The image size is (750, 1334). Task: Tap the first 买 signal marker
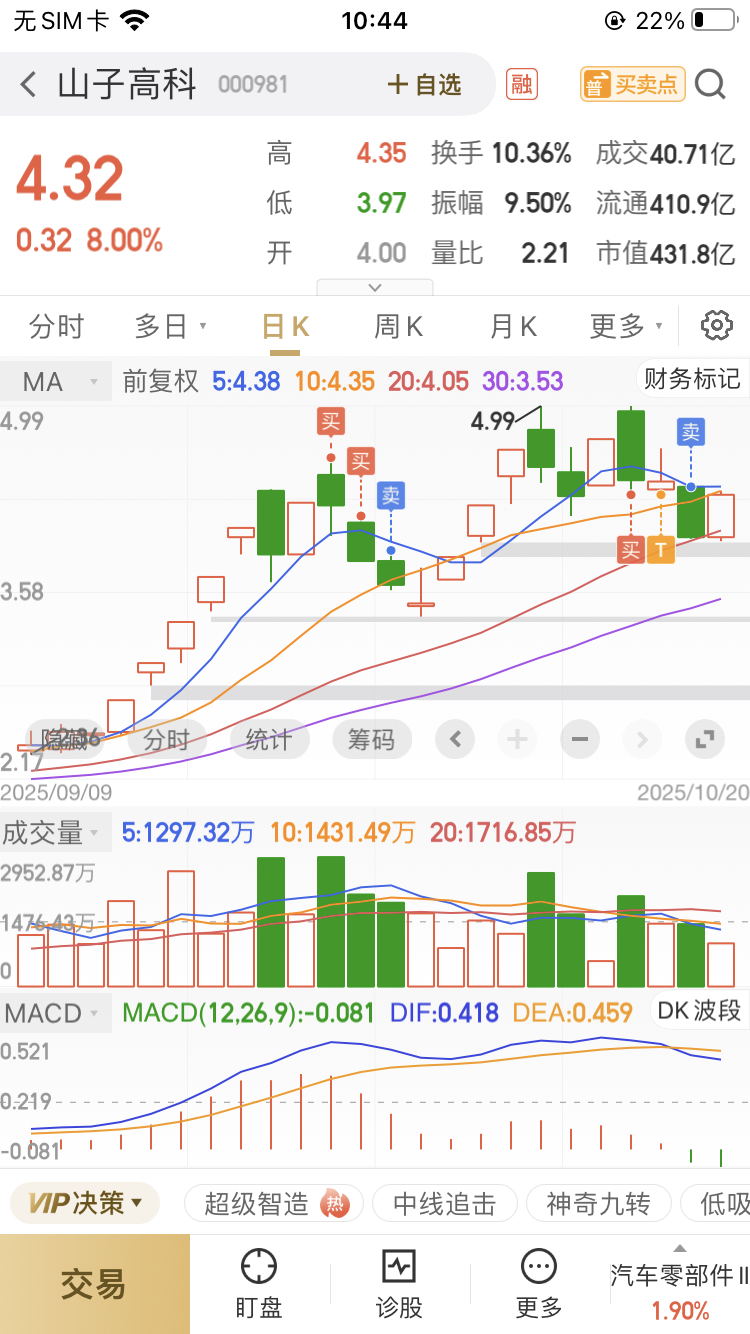330,421
